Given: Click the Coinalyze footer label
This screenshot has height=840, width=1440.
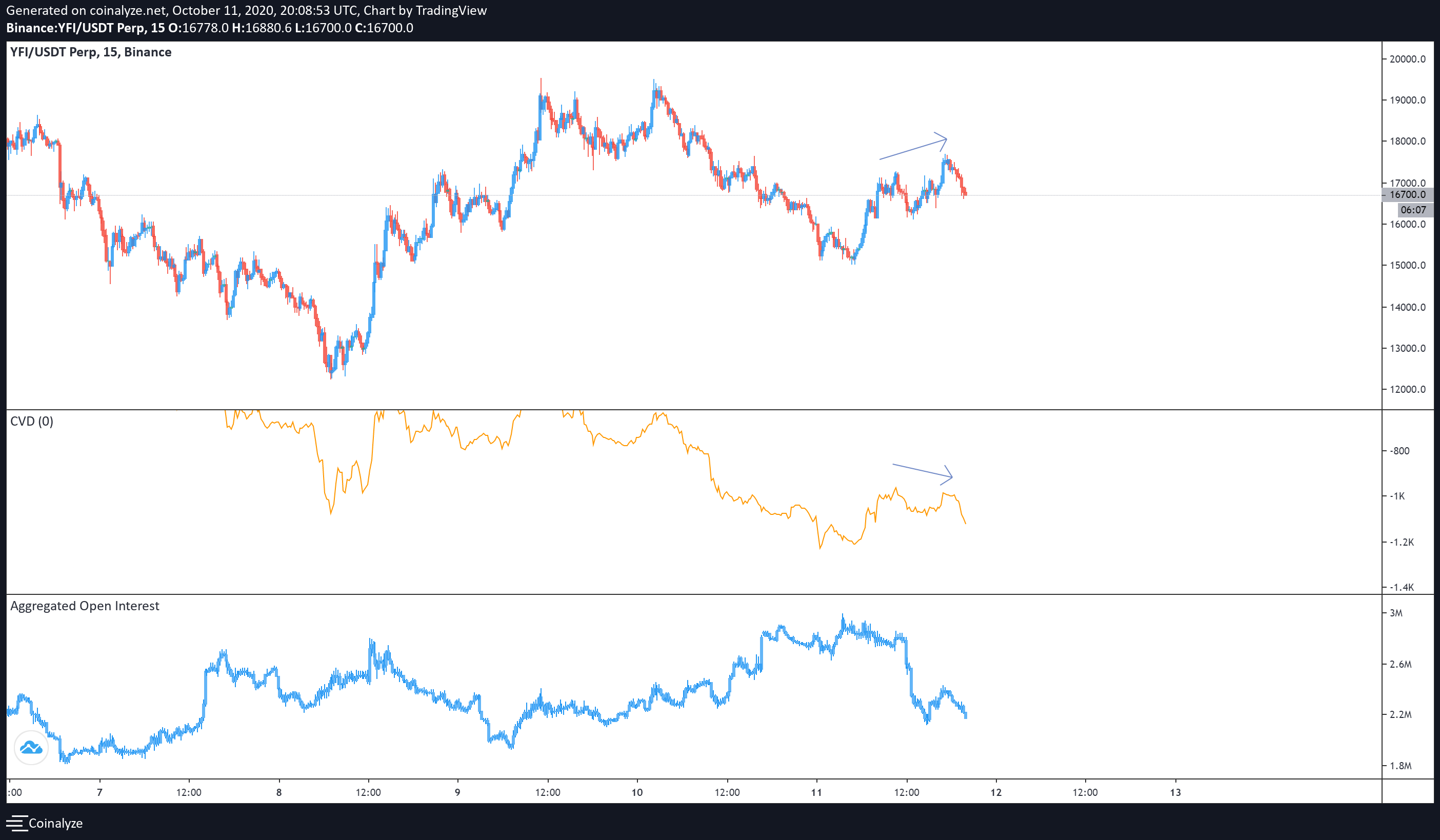Looking at the screenshot, I should click(x=55, y=824).
